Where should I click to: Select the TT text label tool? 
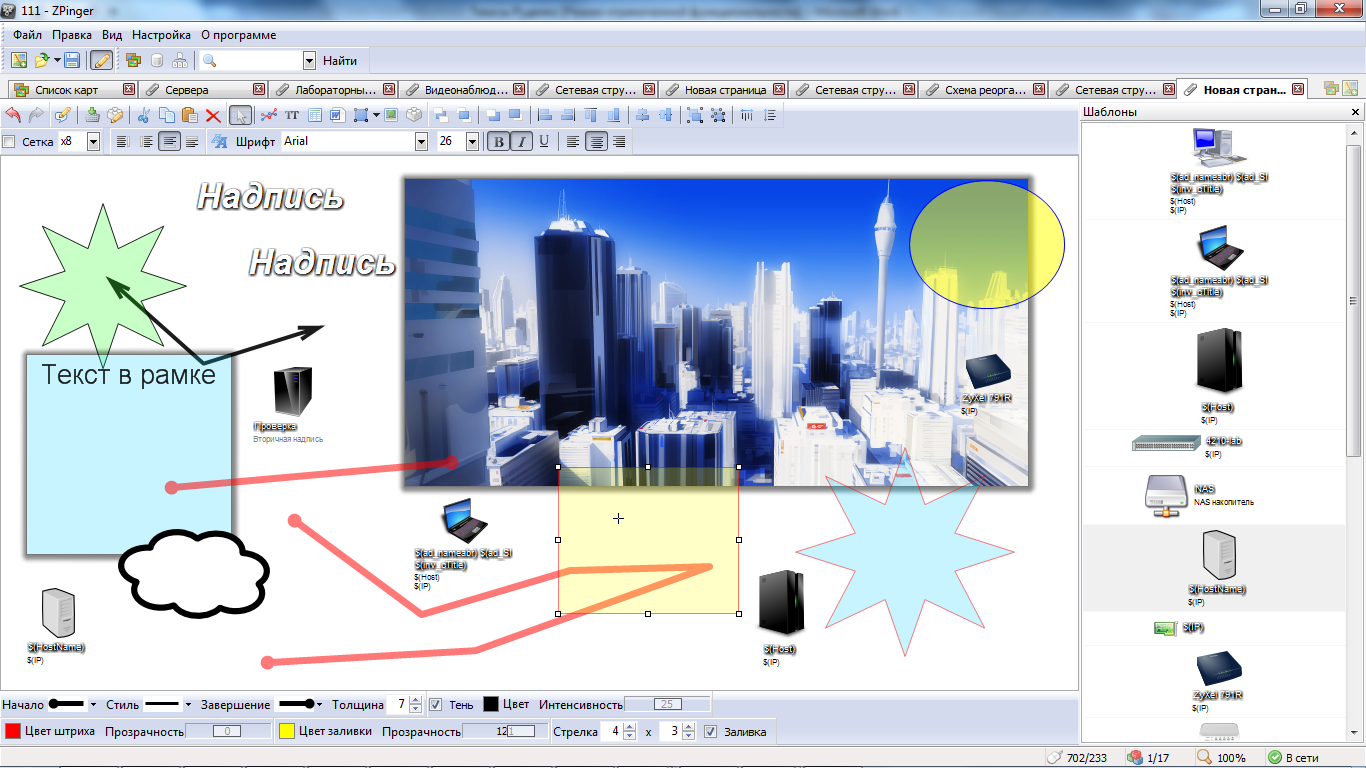pyautogui.click(x=292, y=115)
